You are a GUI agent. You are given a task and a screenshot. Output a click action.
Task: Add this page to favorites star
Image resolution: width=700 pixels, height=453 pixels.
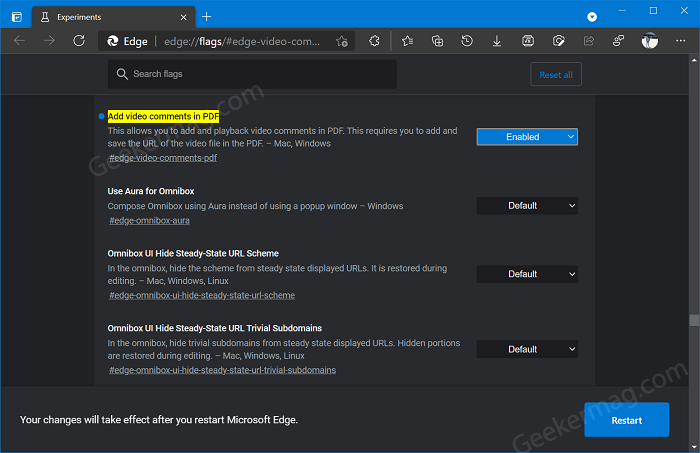[342, 42]
